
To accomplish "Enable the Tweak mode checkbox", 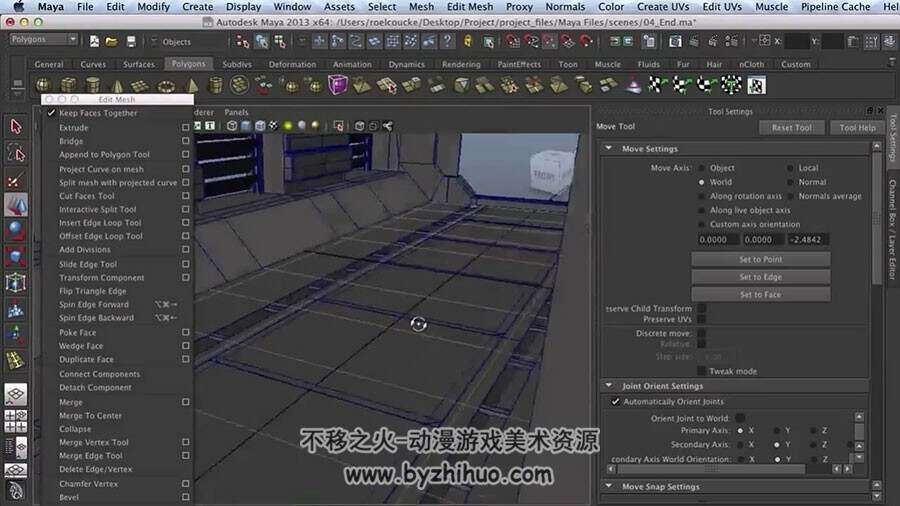I will pyautogui.click(x=701, y=371).
